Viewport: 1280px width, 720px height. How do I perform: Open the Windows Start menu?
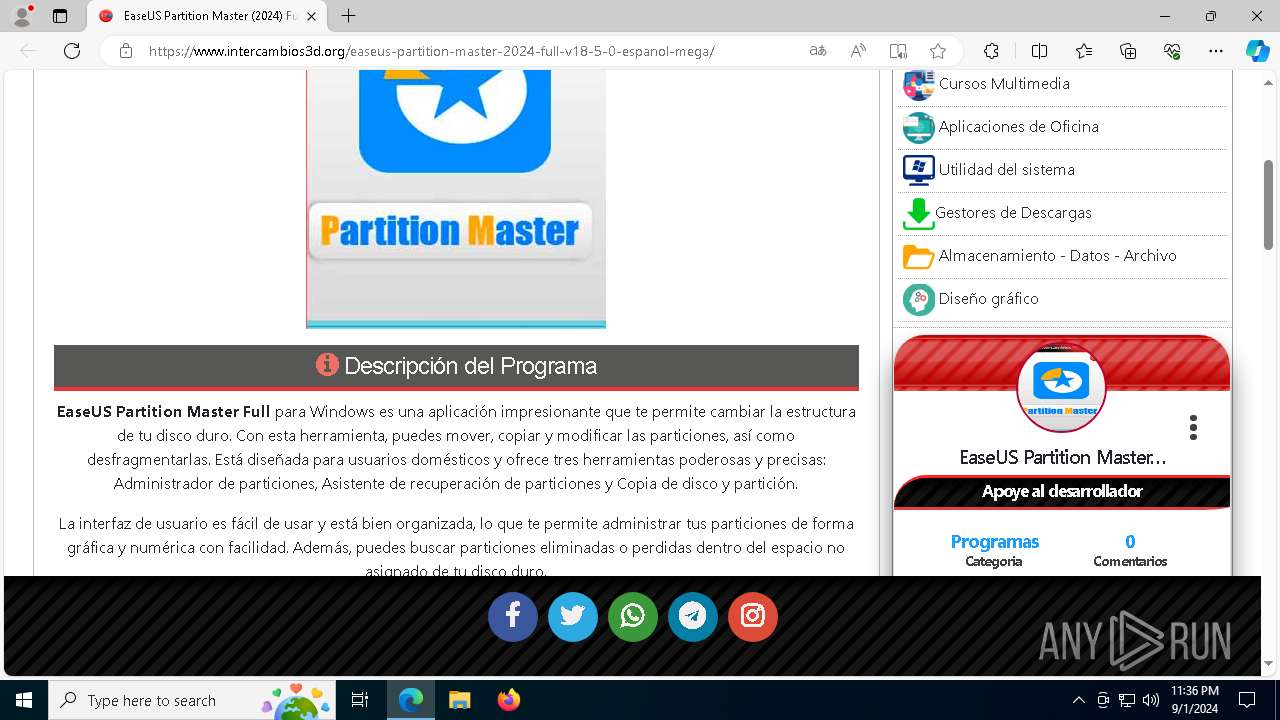(x=23, y=700)
